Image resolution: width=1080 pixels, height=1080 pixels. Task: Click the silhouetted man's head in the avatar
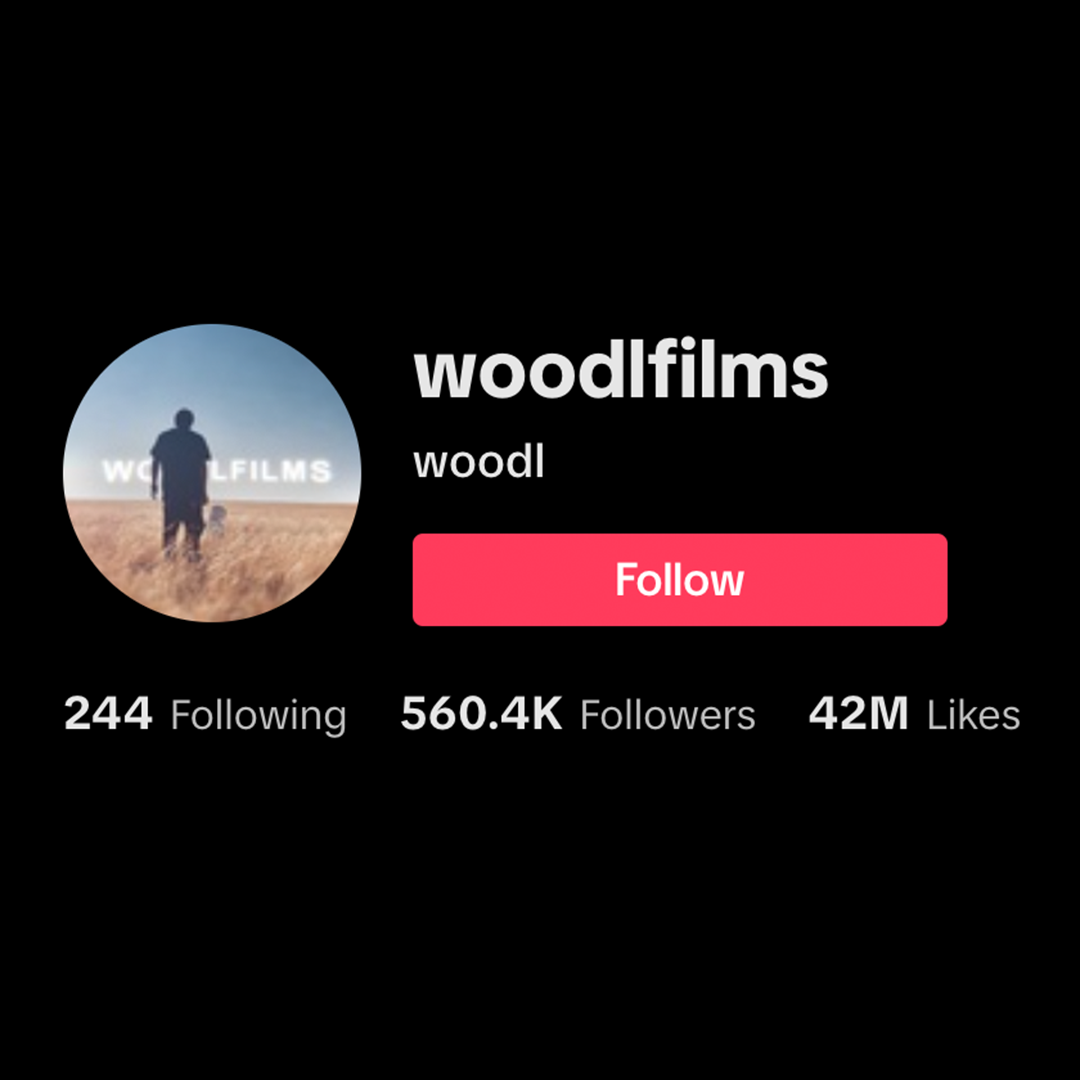click(x=183, y=419)
